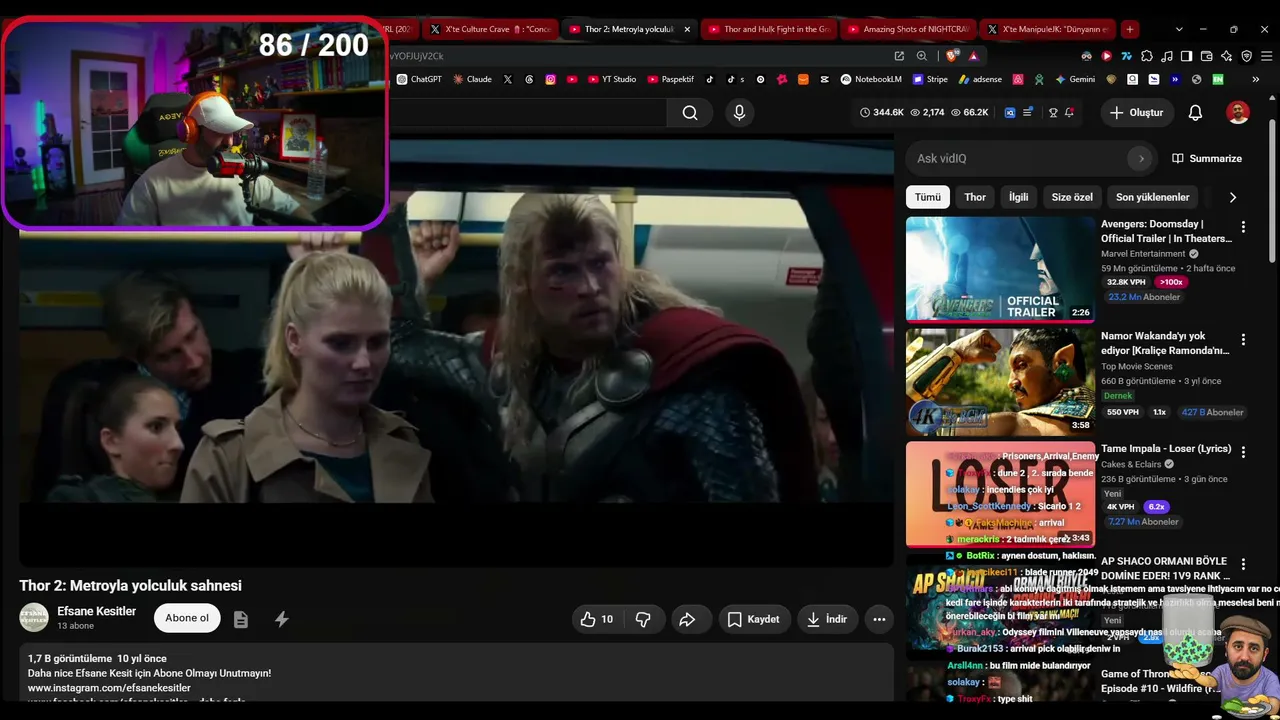The height and width of the screenshot is (720, 1280).
Task: Open the Instagram bookmark icon
Action: [550, 79]
